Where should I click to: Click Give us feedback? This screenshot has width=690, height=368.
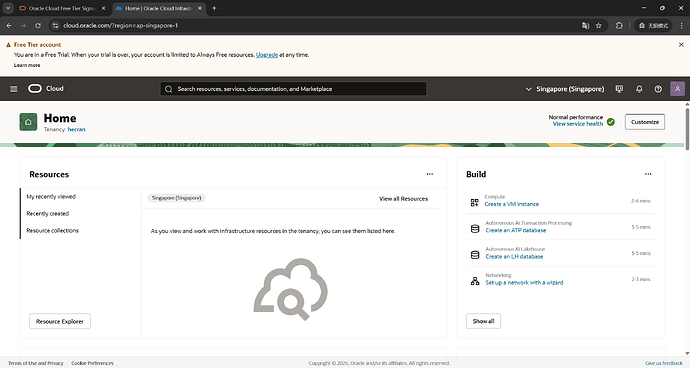pos(664,363)
